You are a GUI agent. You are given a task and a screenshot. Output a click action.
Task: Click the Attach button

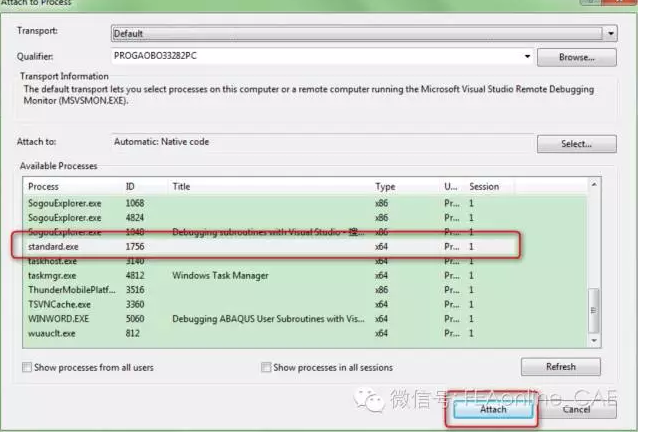coord(493,409)
